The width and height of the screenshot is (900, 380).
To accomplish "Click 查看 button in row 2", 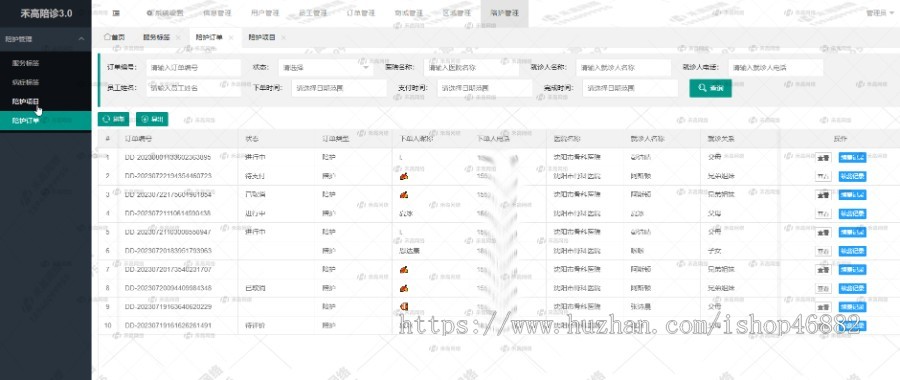I will tap(823, 176).
